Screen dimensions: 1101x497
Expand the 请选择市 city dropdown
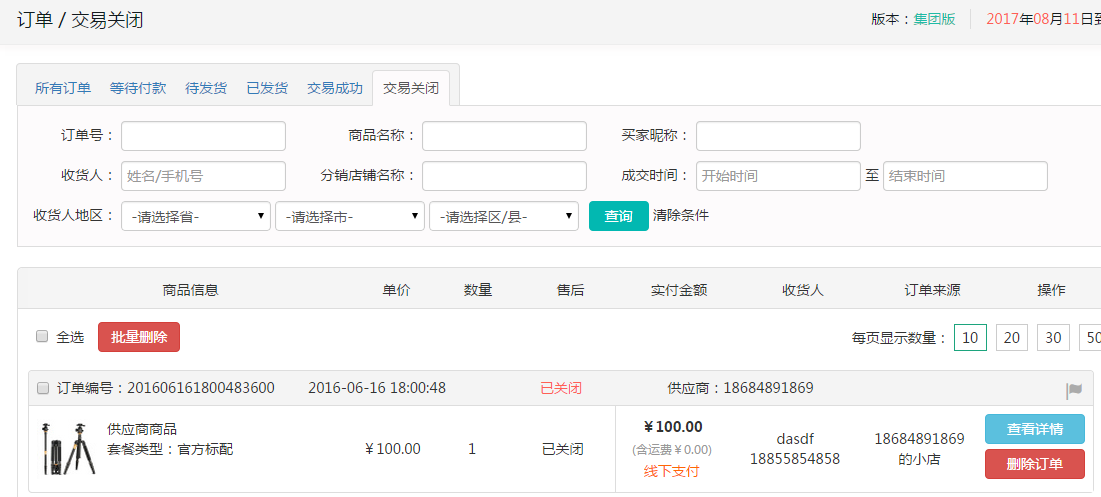pyautogui.click(x=350, y=216)
